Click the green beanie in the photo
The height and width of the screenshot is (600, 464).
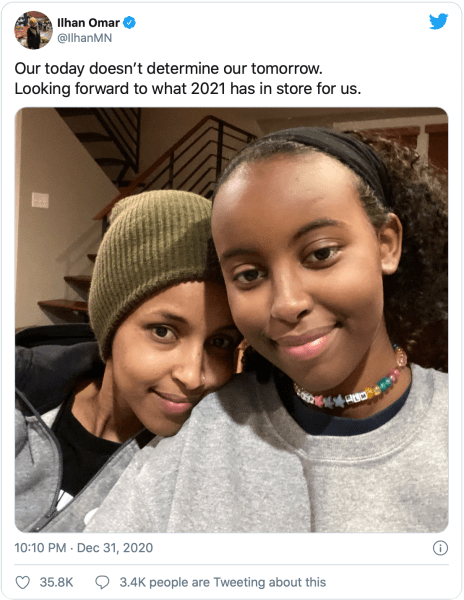click(x=150, y=260)
